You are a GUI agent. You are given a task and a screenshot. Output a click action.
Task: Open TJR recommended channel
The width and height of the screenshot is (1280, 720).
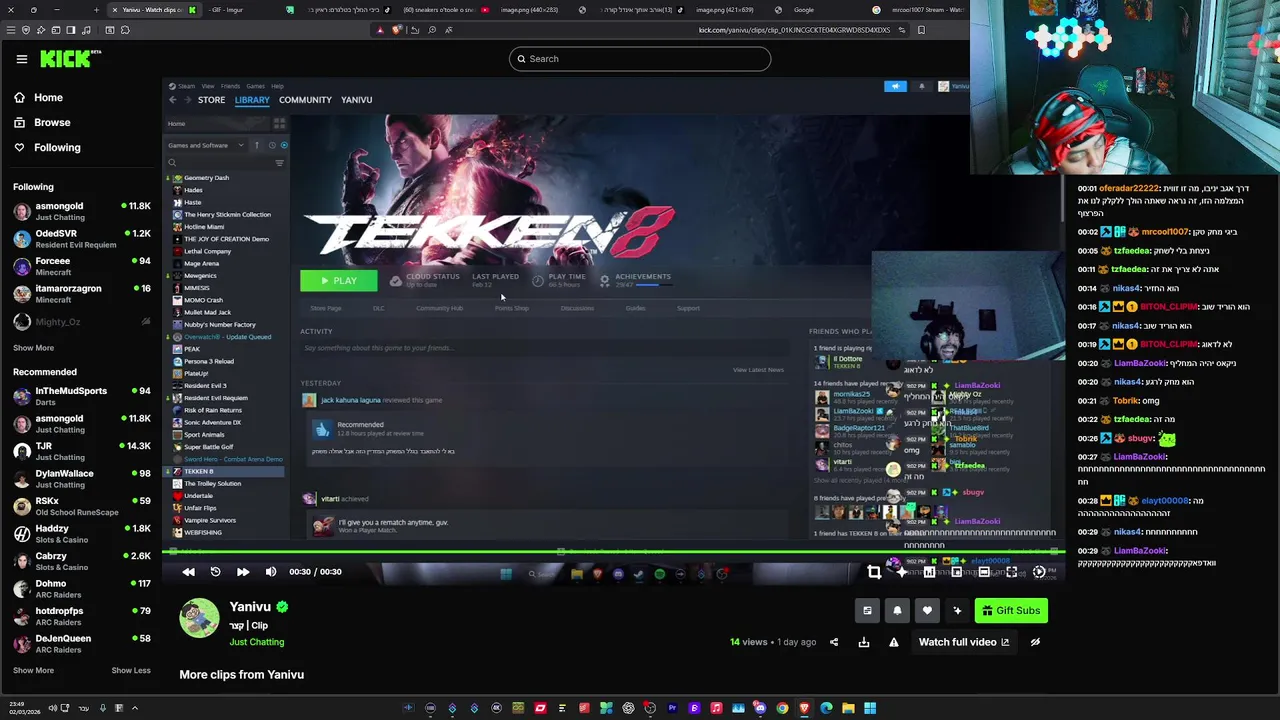[82, 451]
